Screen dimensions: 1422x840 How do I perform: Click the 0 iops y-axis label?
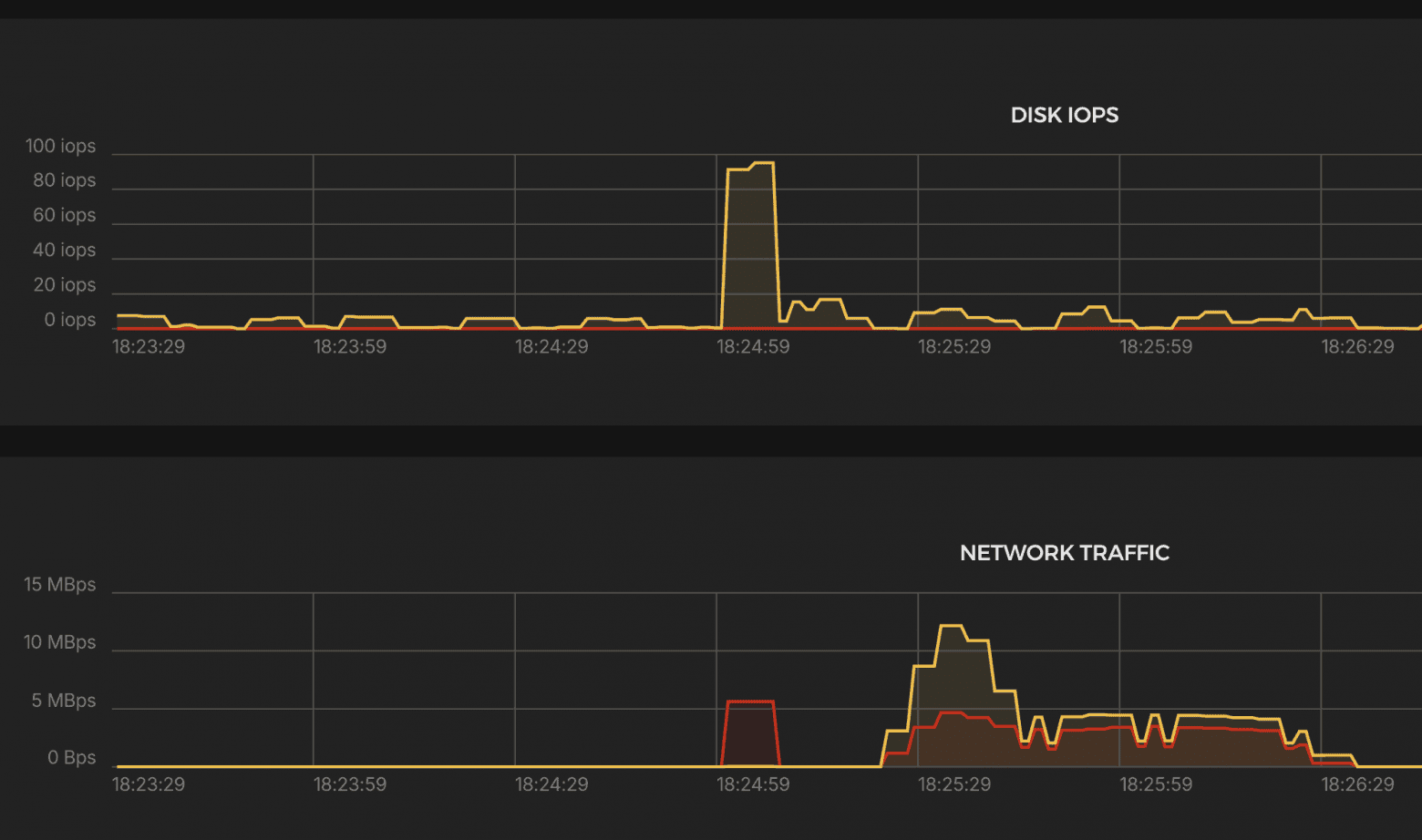70,320
